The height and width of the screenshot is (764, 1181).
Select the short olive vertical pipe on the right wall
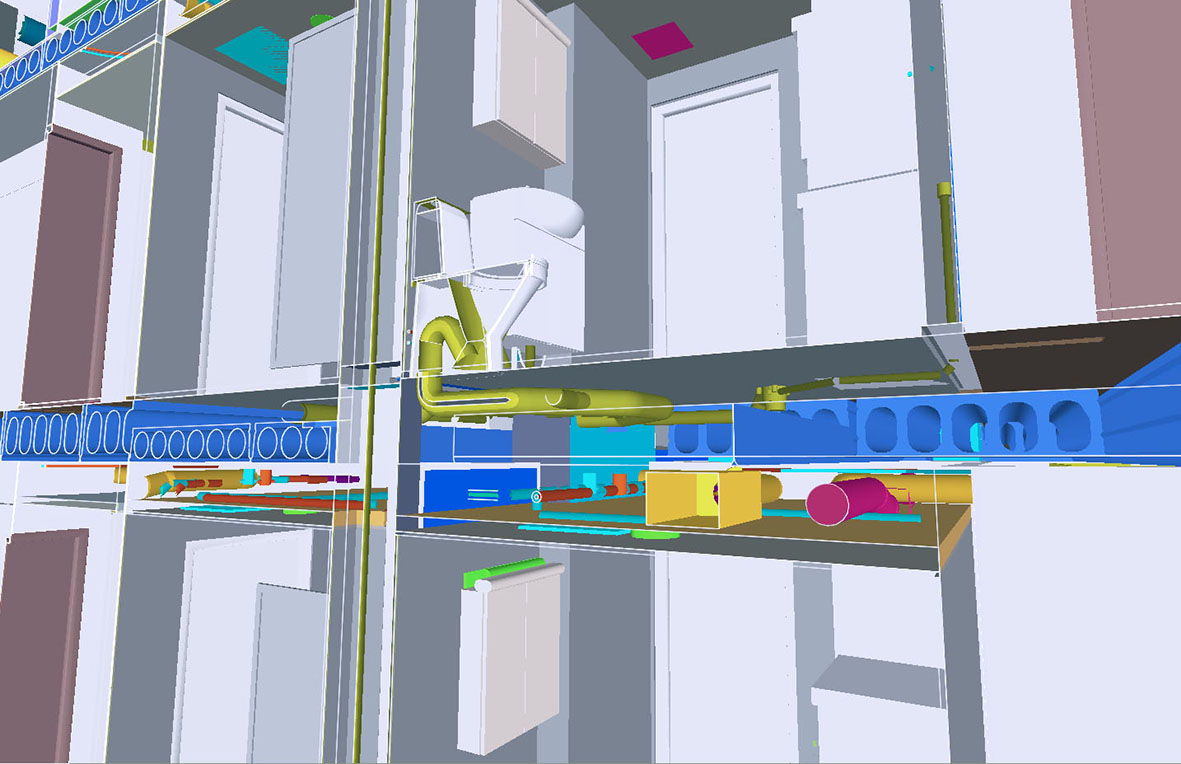click(945, 250)
